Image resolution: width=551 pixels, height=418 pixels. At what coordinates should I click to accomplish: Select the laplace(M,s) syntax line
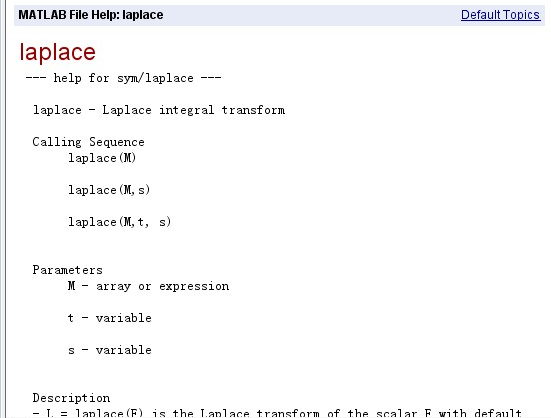[x=109, y=190]
